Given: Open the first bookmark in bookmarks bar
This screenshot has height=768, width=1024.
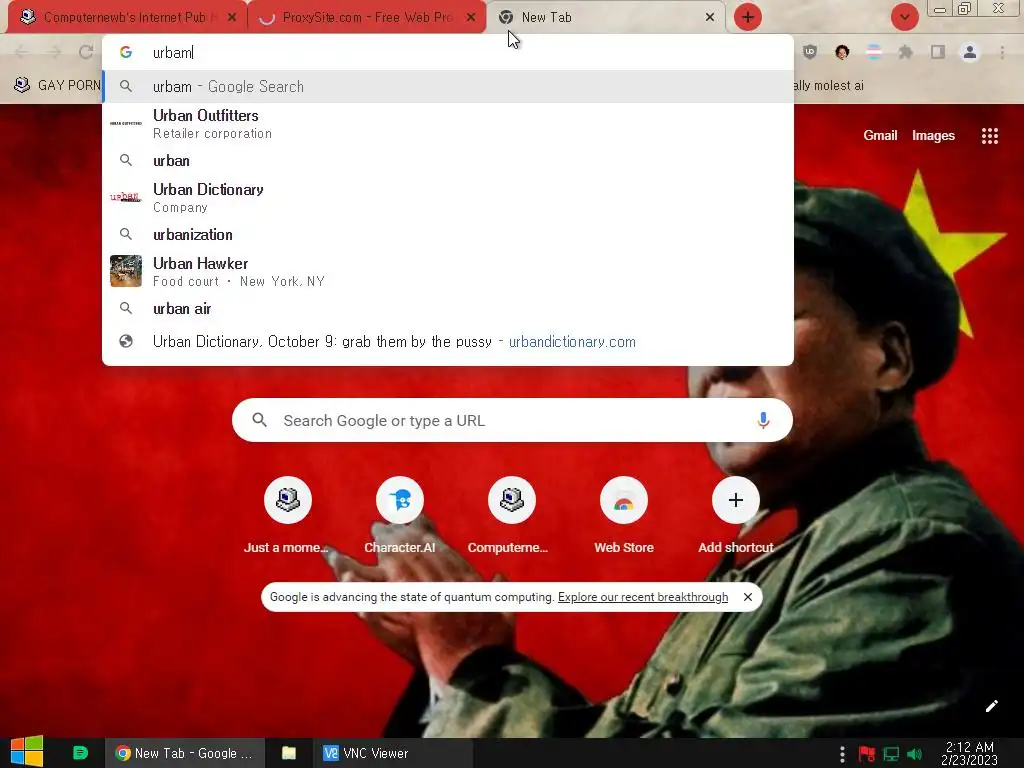Looking at the screenshot, I should 57,86.
